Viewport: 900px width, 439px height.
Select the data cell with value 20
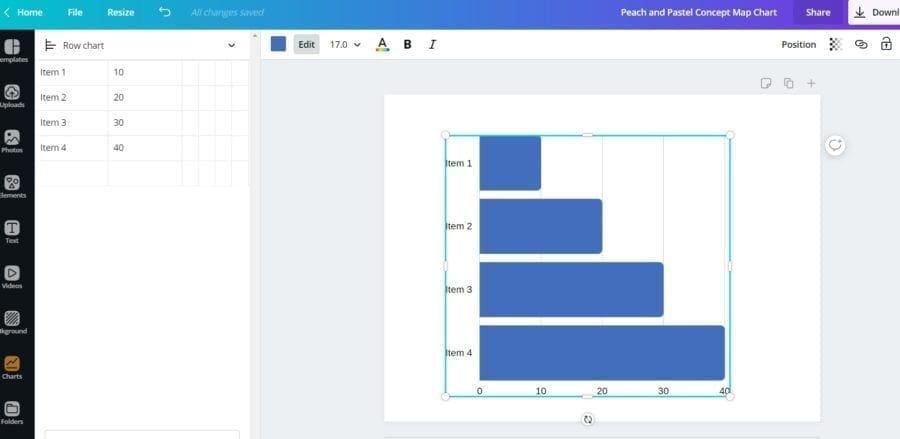point(145,98)
